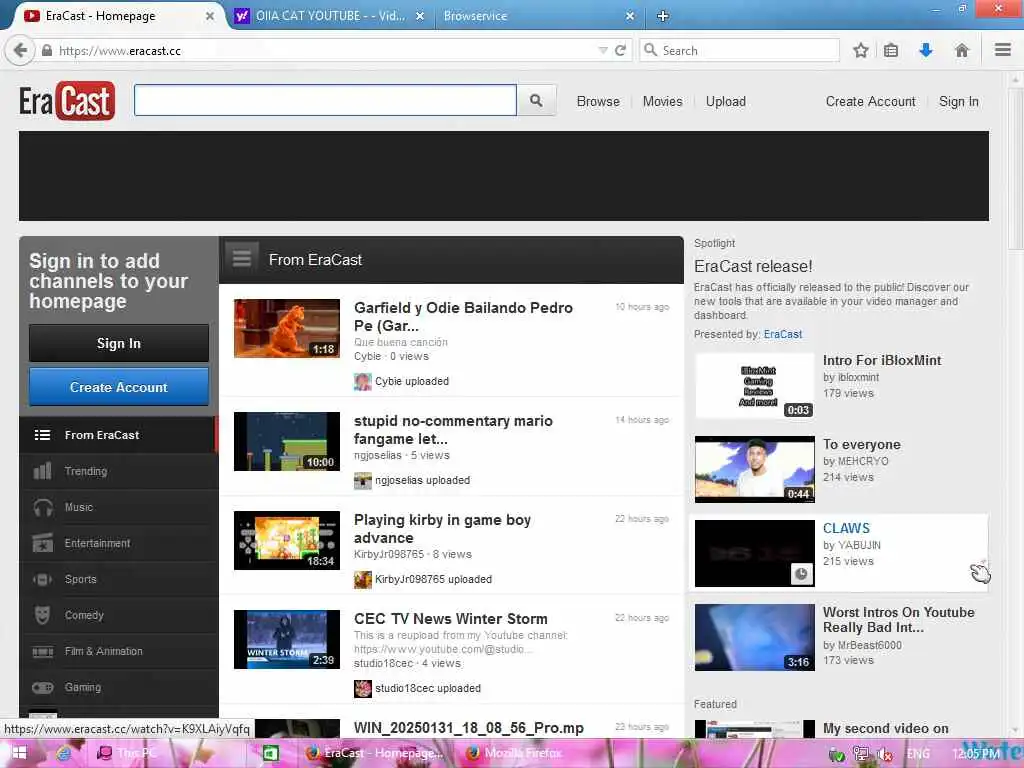Viewport: 1024px width, 768px height.
Task: Go to Firefox home page icon
Action: pyautogui.click(x=961, y=50)
